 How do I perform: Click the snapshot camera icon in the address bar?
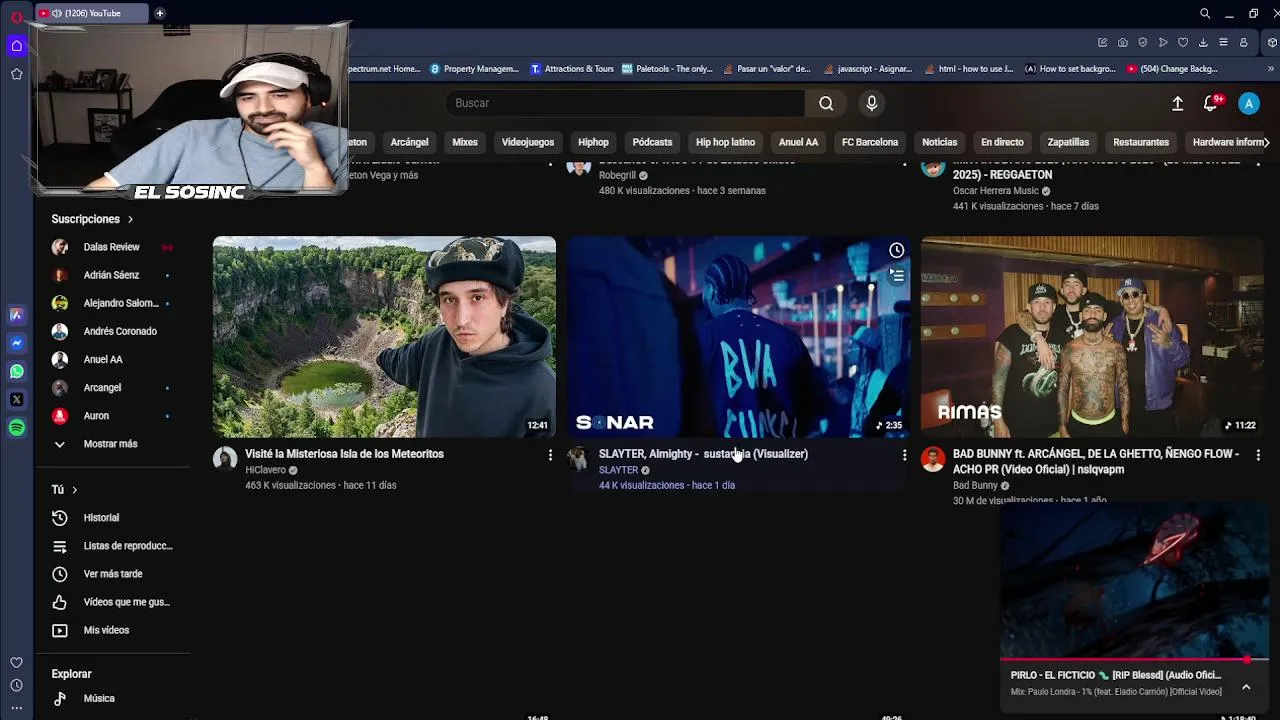pos(1123,43)
